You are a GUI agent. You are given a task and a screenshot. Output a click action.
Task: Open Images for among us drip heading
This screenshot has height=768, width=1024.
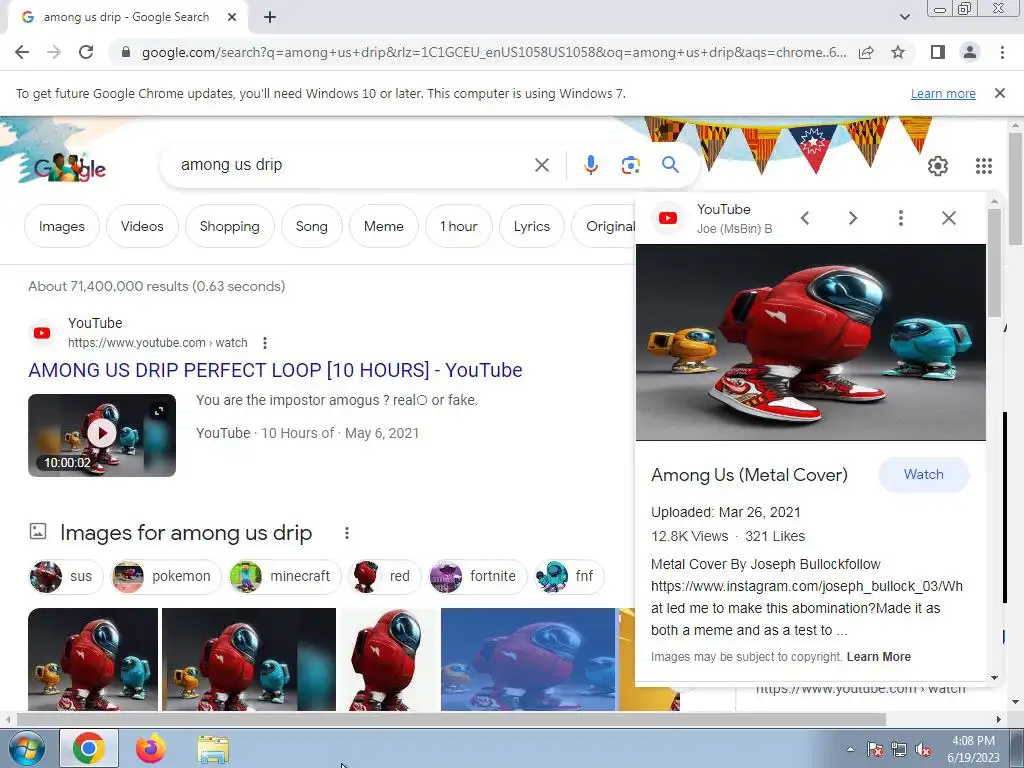click(186, 533)
